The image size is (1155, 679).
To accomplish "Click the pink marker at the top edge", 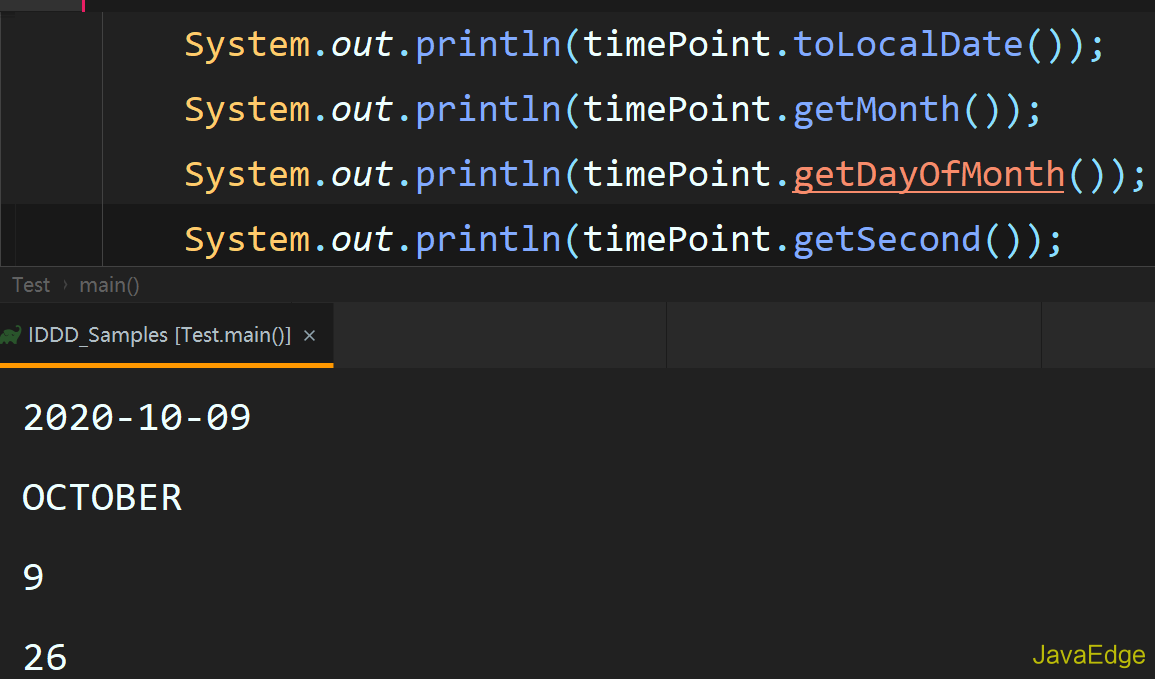I will pyautogui.click(x=85, y=5).
